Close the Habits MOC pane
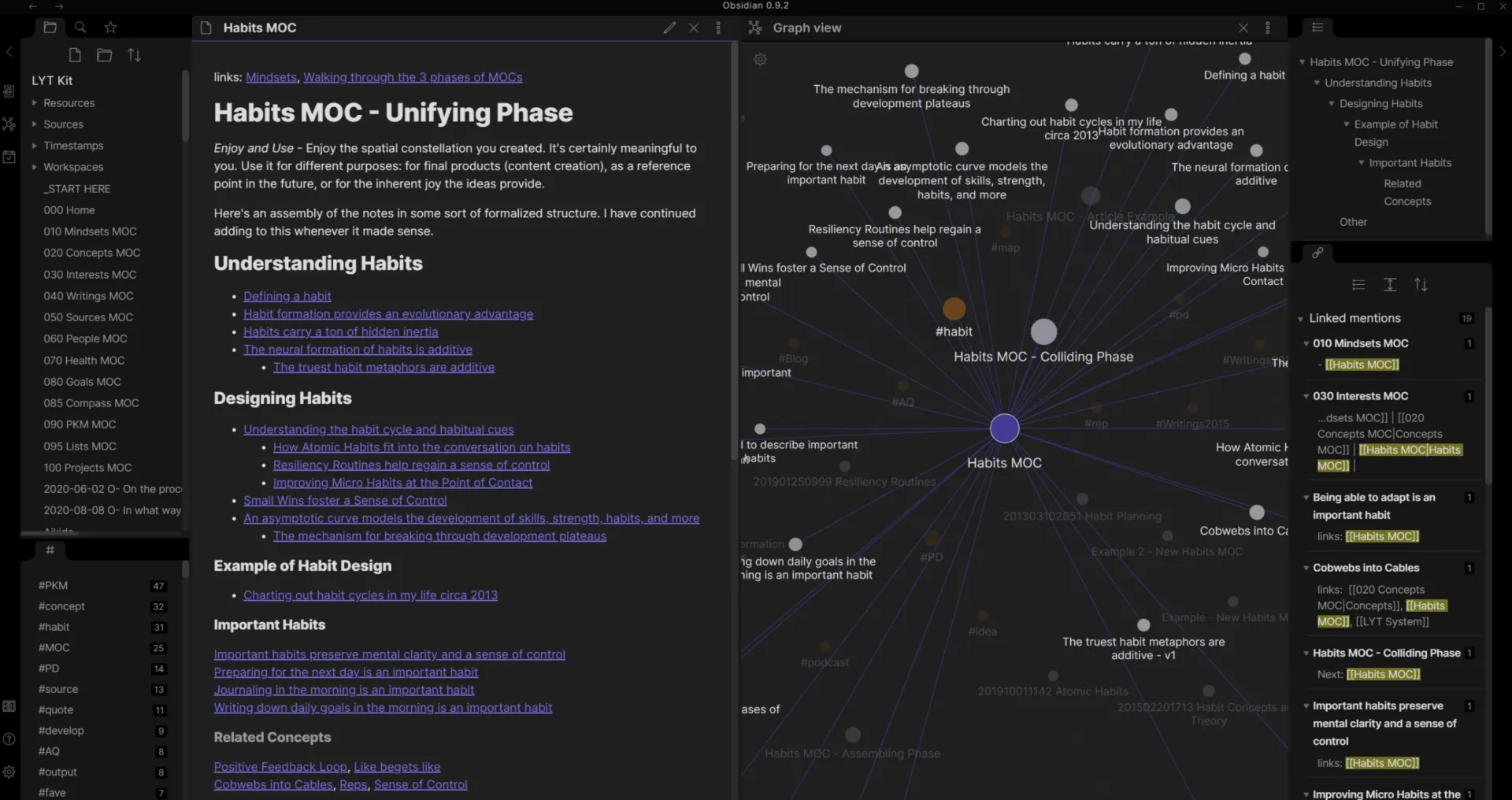 coord(694,28)
